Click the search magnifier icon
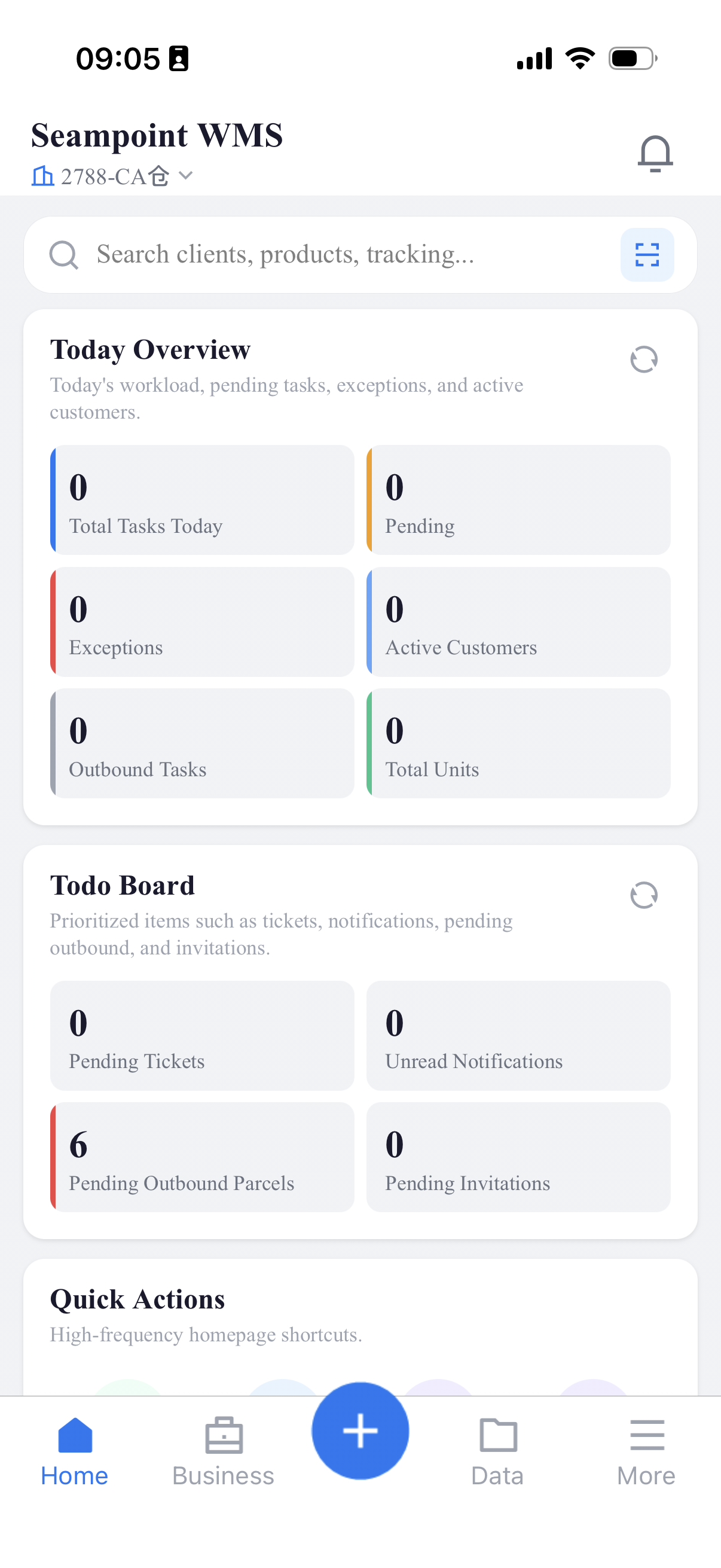This screenshot has height=1568, width=721. coord(63,254)
